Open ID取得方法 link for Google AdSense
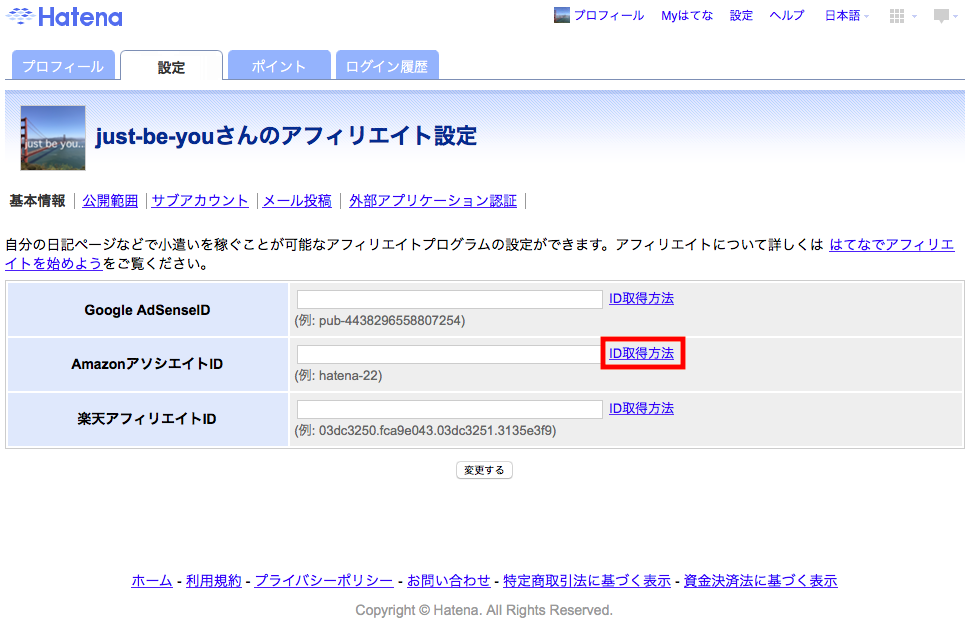The image size is (972, 626). (641, 298)
